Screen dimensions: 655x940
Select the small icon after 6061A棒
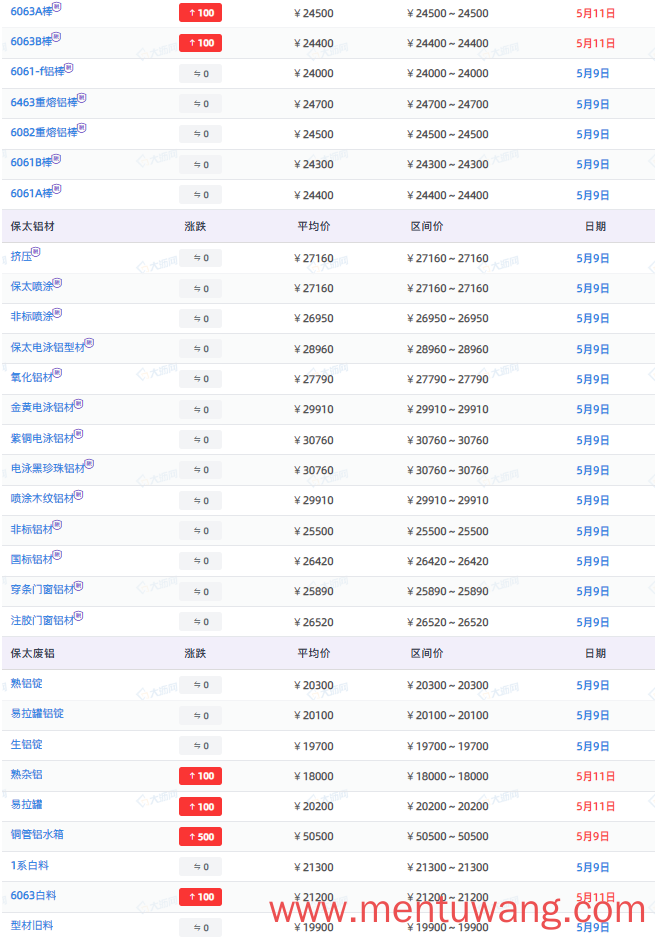[x=57, y=189]
